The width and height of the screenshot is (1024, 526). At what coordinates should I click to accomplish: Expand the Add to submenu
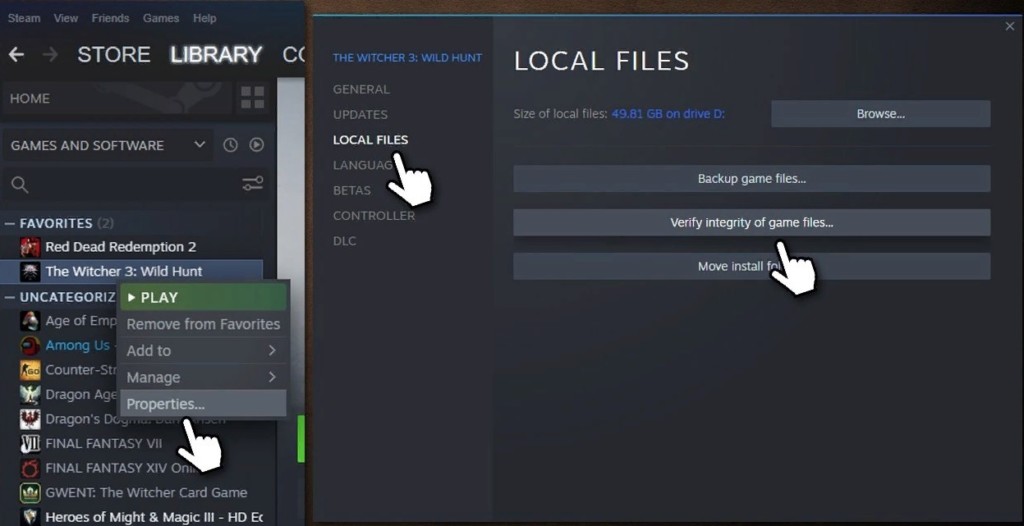click(203, 351)
